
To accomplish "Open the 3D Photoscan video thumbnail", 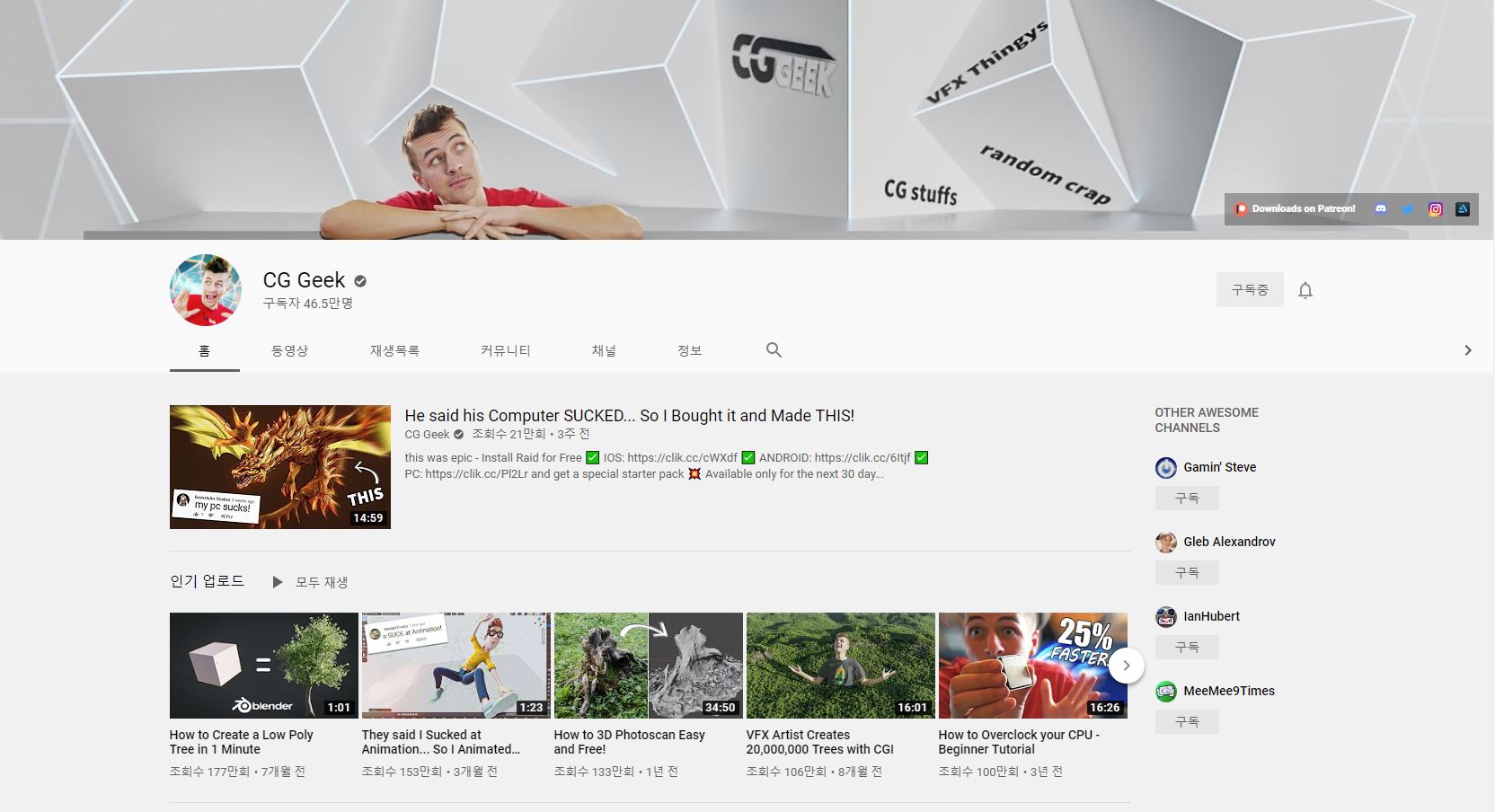I will 649,666.
